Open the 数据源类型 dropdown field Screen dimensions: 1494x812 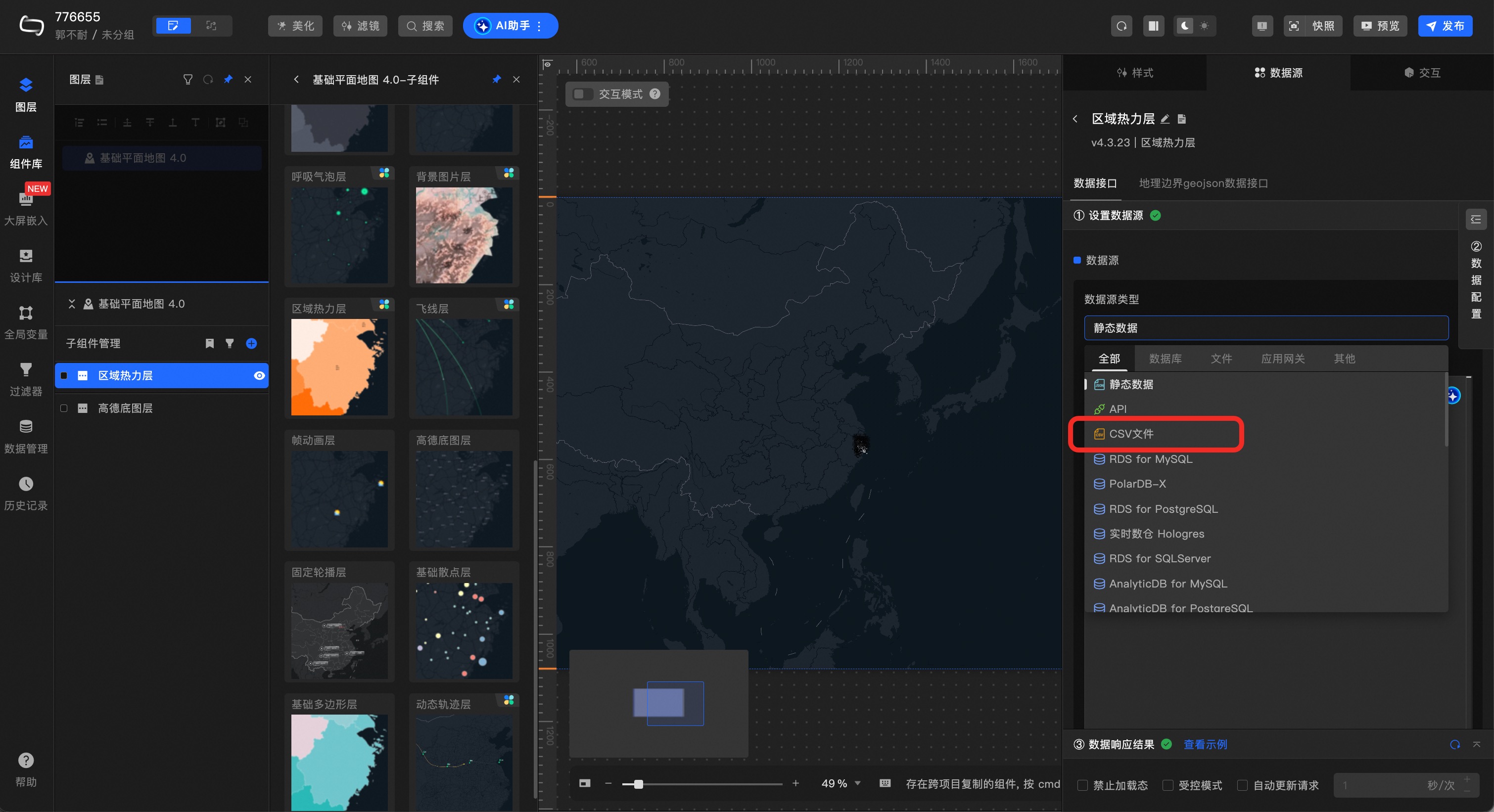(1265, 328)
